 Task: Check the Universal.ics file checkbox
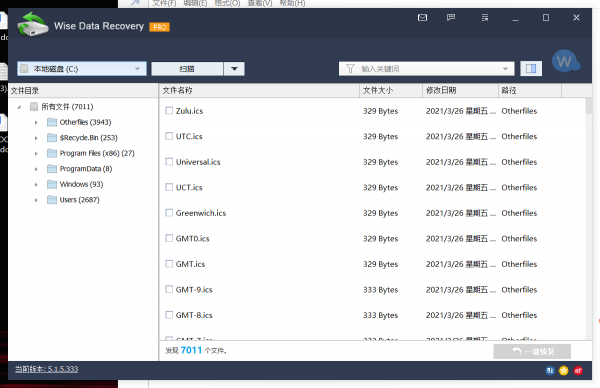coord(169,161)
